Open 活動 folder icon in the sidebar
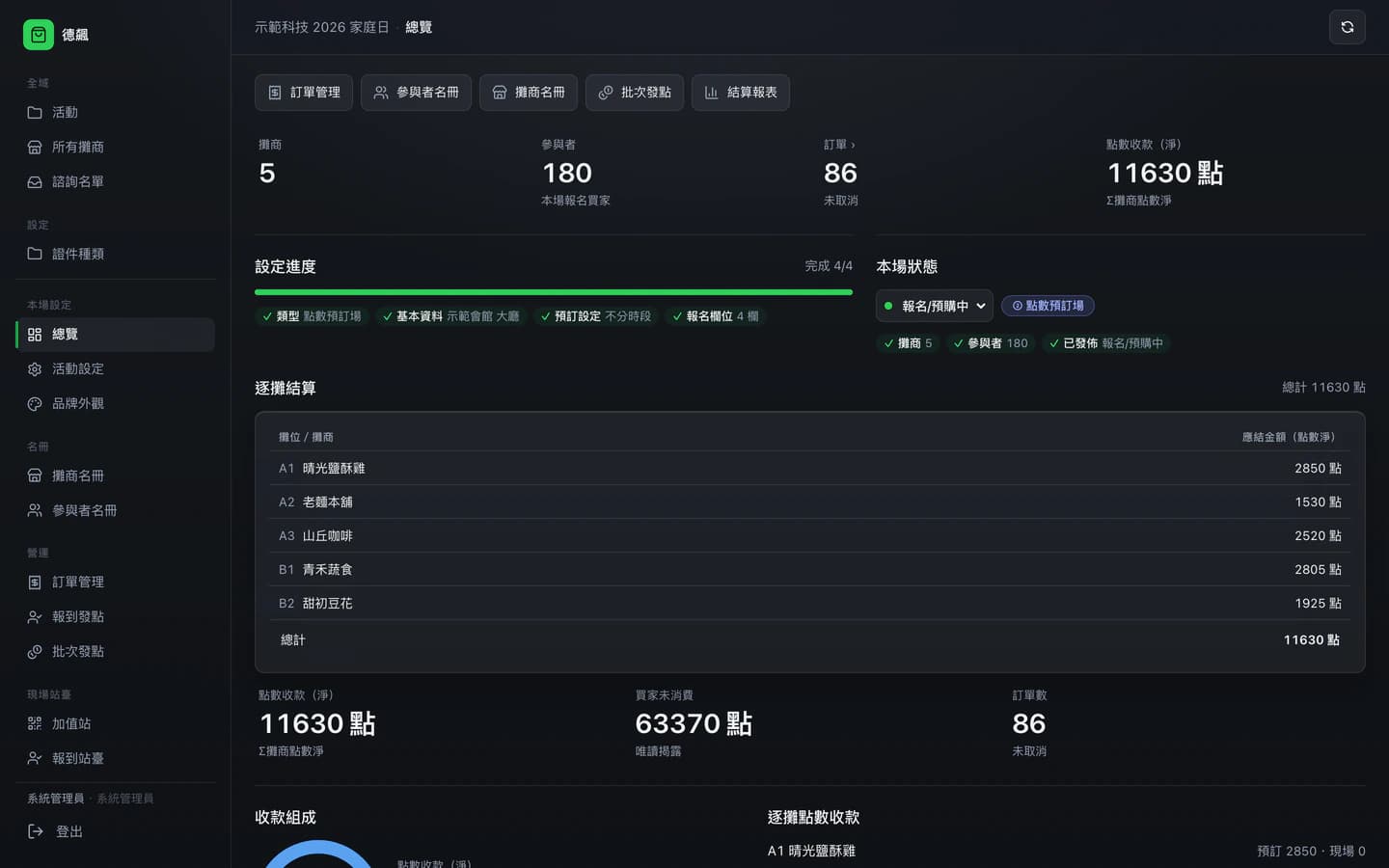This screenshot has height=868, width=1389. pos(35,113)
